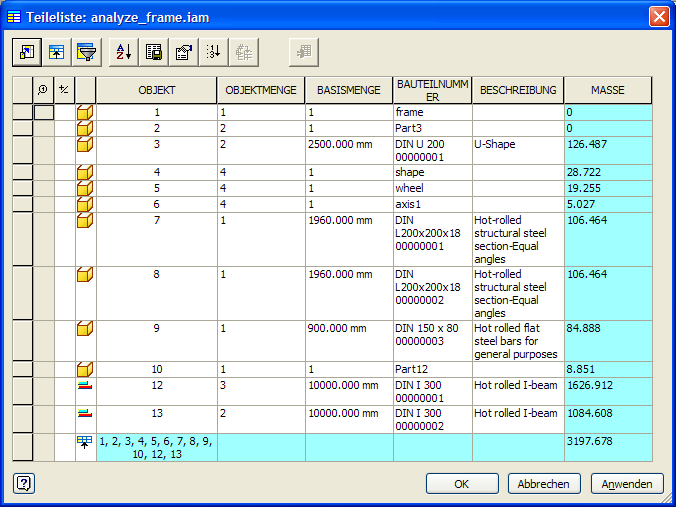The width and height of the screenshot is (676, 507).
Task: Click the 'Hot rolled flat steel bars' description
Action: (518, 341)
